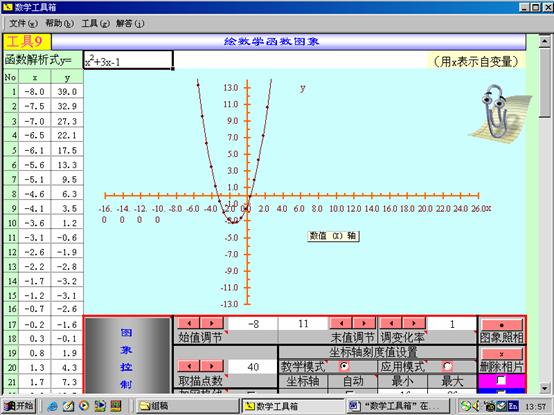Image resolution: width=554 pixels, height=415 pixels.
Task: Switch to 数学工具箱 taskbar button
Action: click(x=293, y=406)
